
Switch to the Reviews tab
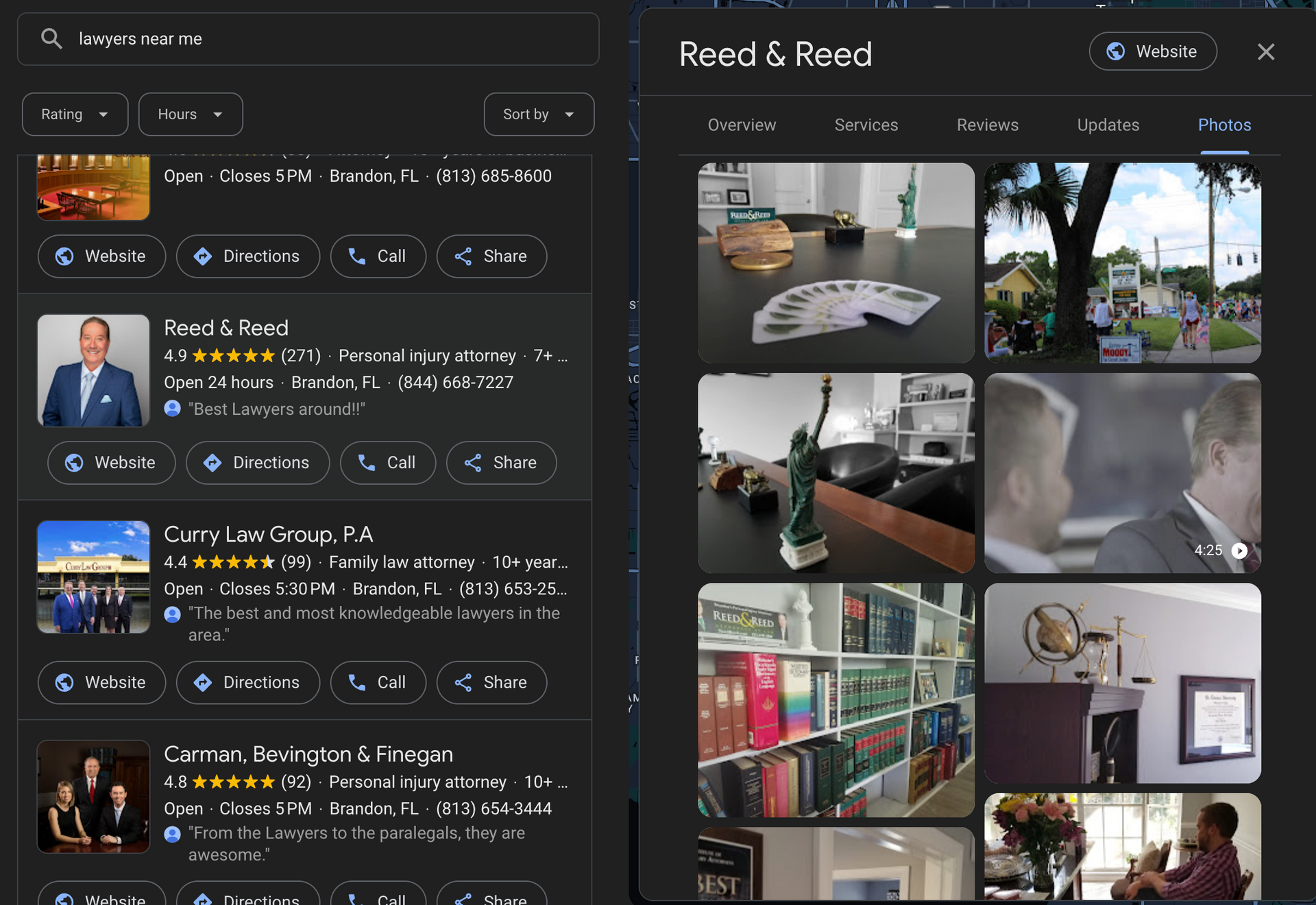point(988,125)
